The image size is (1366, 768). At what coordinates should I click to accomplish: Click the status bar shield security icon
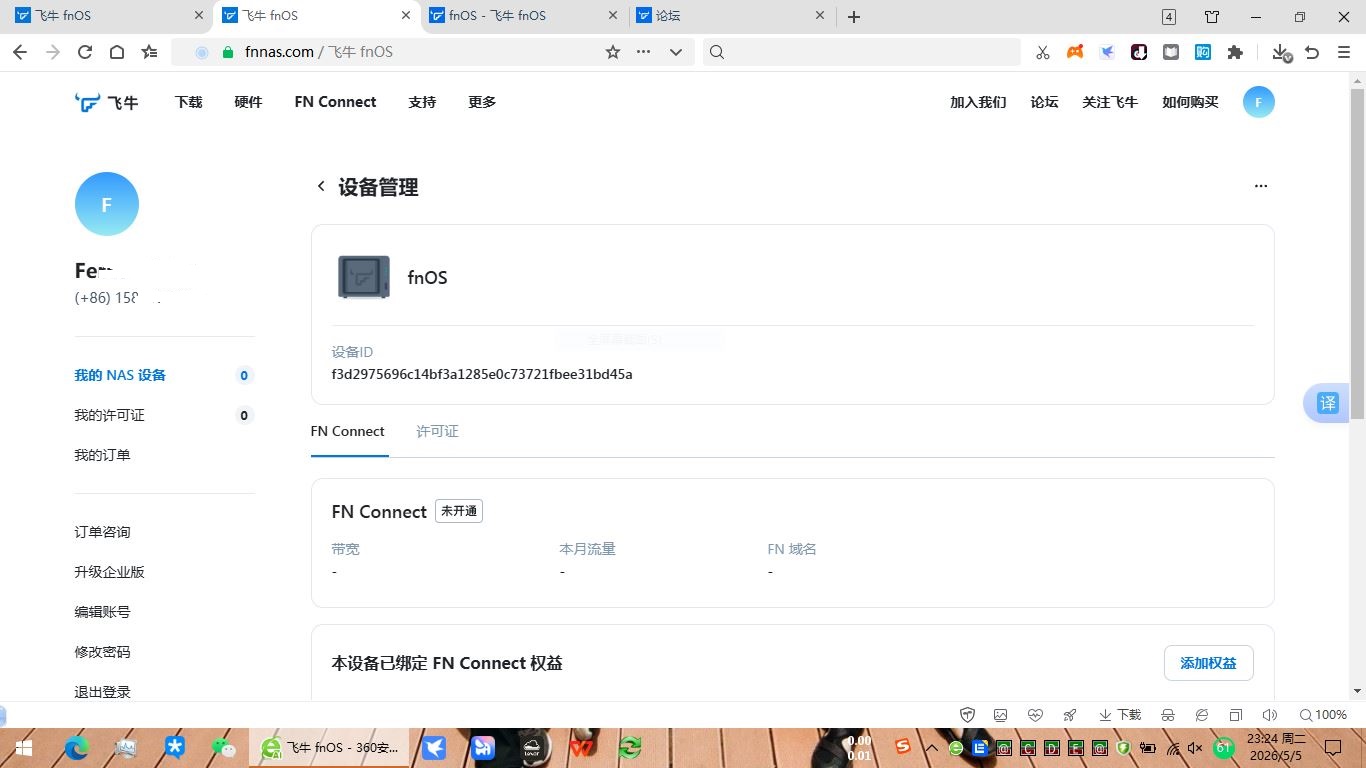click(967, 715)
